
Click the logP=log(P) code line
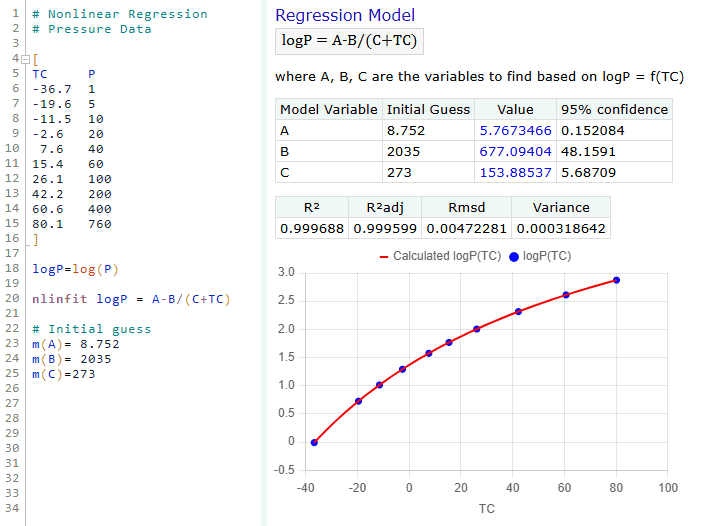click(x=75, y=269)
